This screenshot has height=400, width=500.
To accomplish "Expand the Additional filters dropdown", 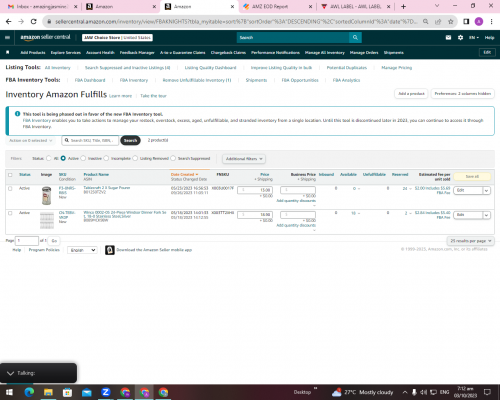I will point(244,159).
